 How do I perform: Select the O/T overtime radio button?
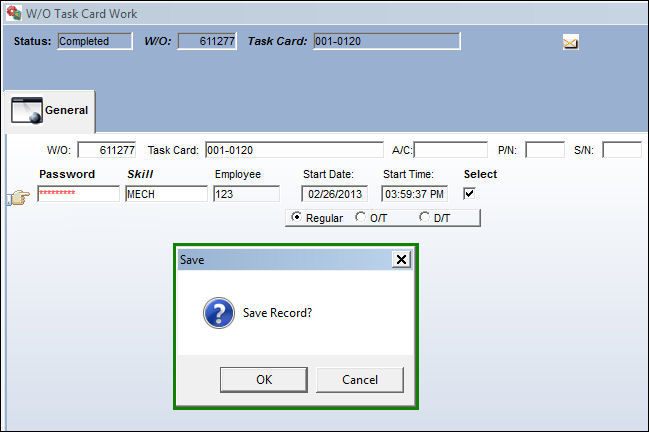(361, 217)
